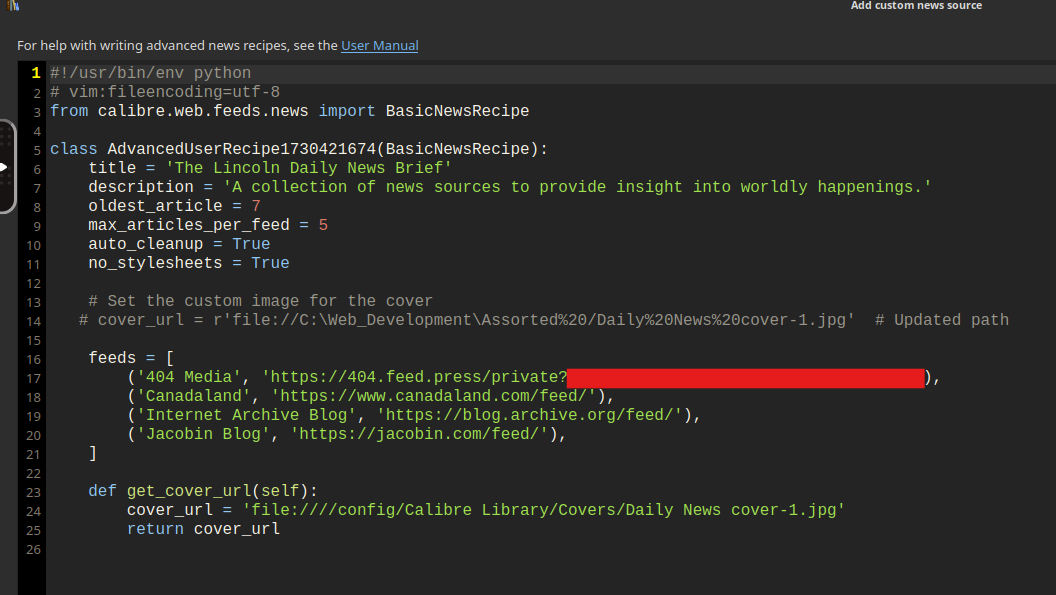Click the '# vim:fileencoding=utf-8' comment

pyautogui.click(x=165, y=92)
